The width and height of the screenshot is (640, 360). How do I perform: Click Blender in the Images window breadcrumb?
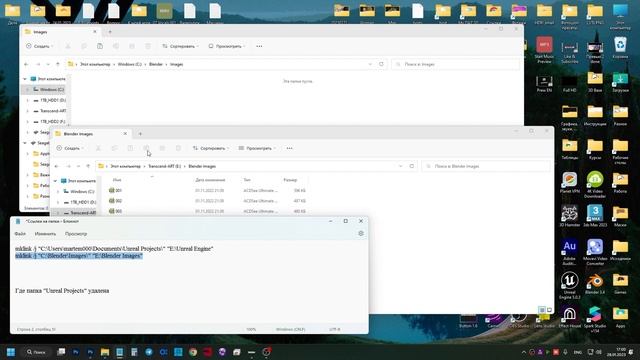click(x=156, y=64)
